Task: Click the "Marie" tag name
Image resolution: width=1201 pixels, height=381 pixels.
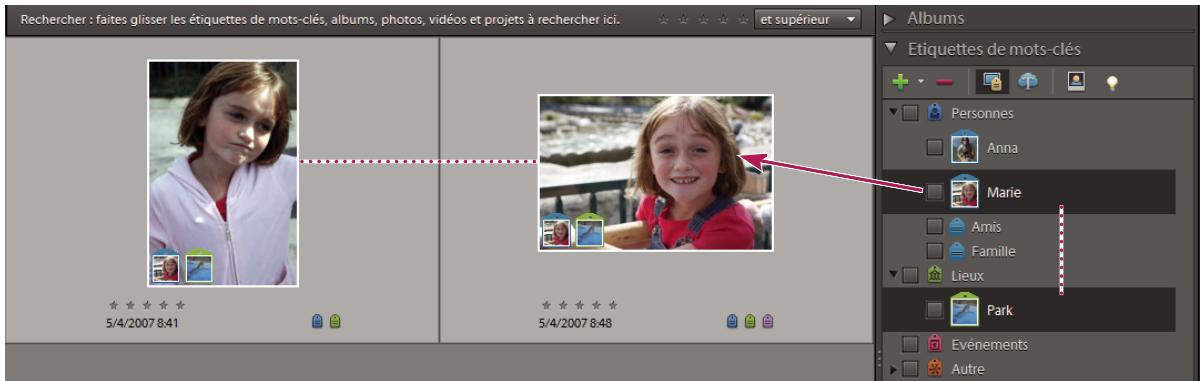Action: 1004,191
